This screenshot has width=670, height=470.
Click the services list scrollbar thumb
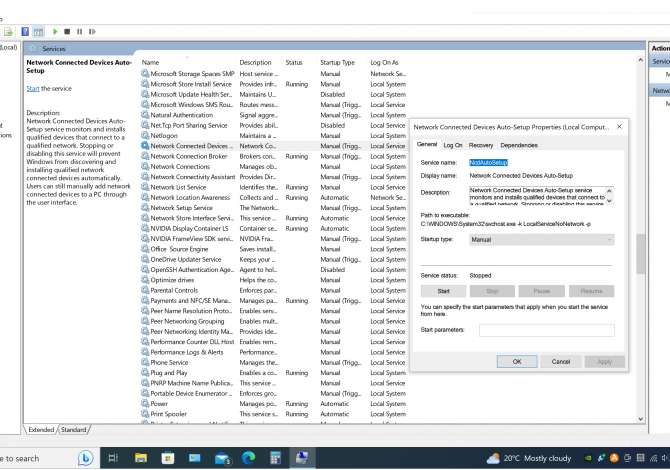(640, 253)
